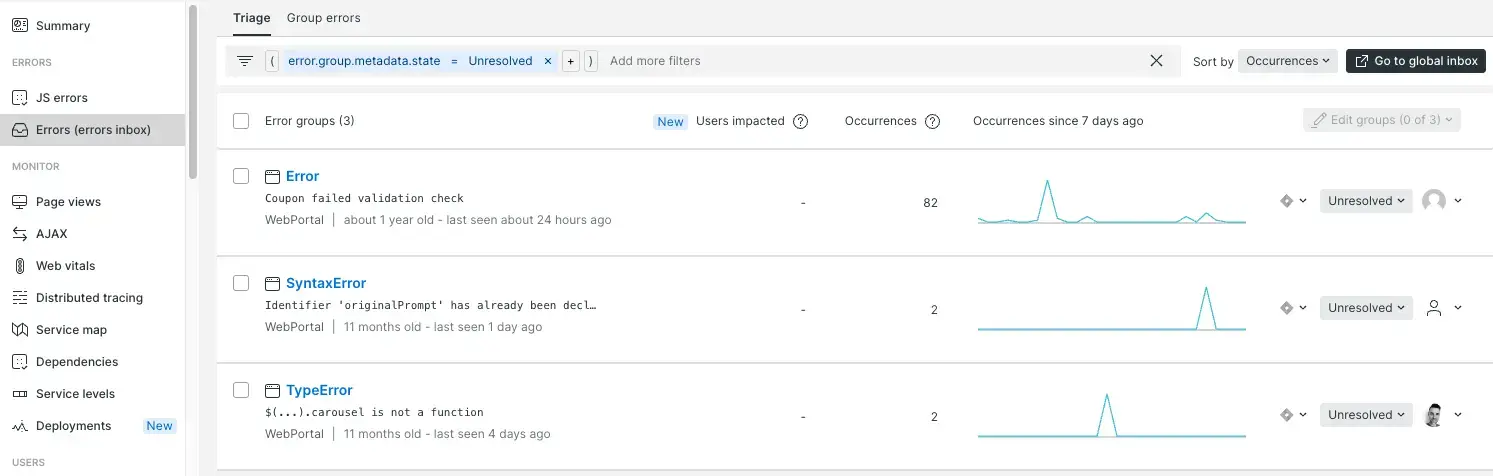
Task: Change the state dropdown of the Error row
Action: (x=1365, y=201)
